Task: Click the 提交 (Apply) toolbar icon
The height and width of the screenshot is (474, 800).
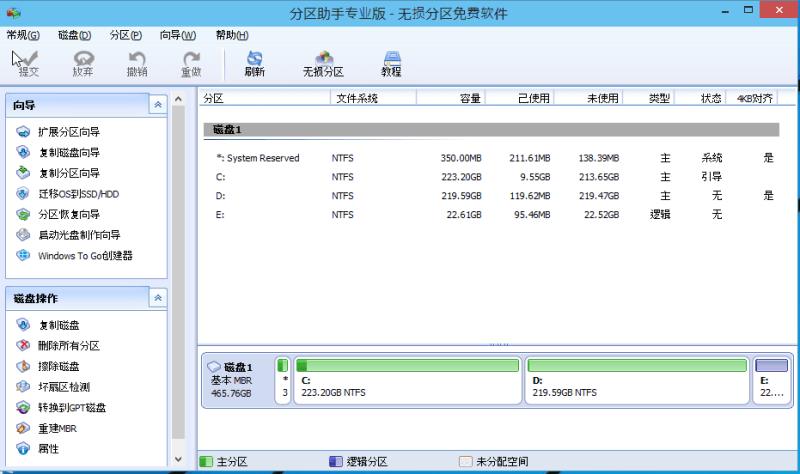Action: [x=29, y=64]
